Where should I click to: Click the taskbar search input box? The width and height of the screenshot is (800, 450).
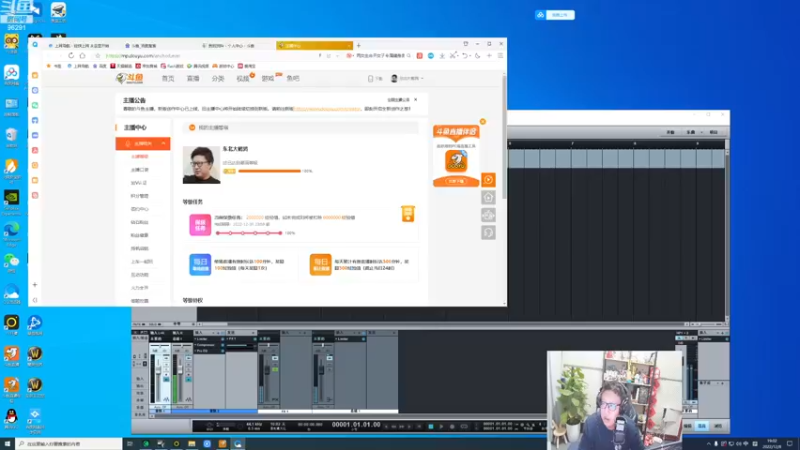click(x=69, y=444)
